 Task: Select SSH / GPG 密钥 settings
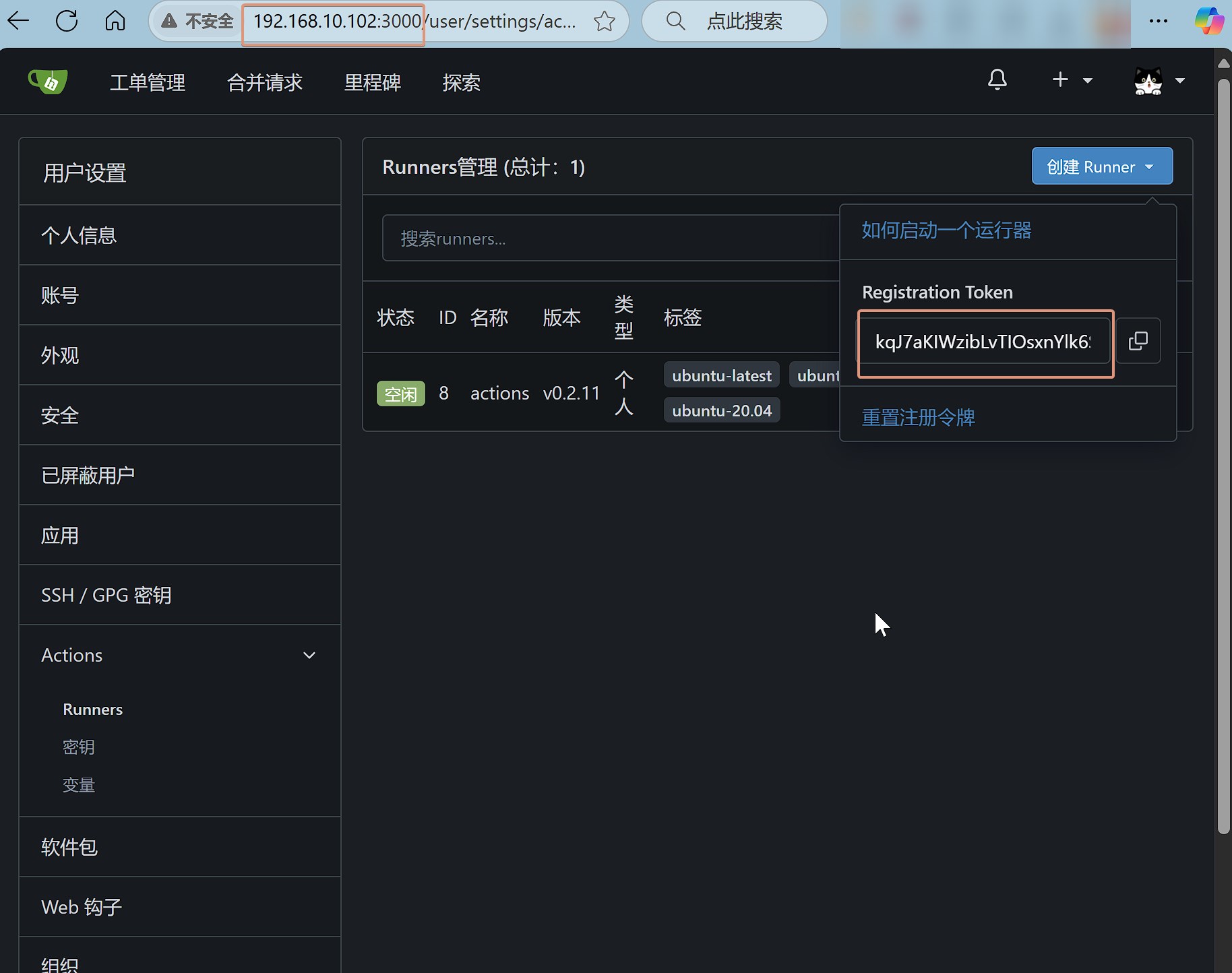106,595
